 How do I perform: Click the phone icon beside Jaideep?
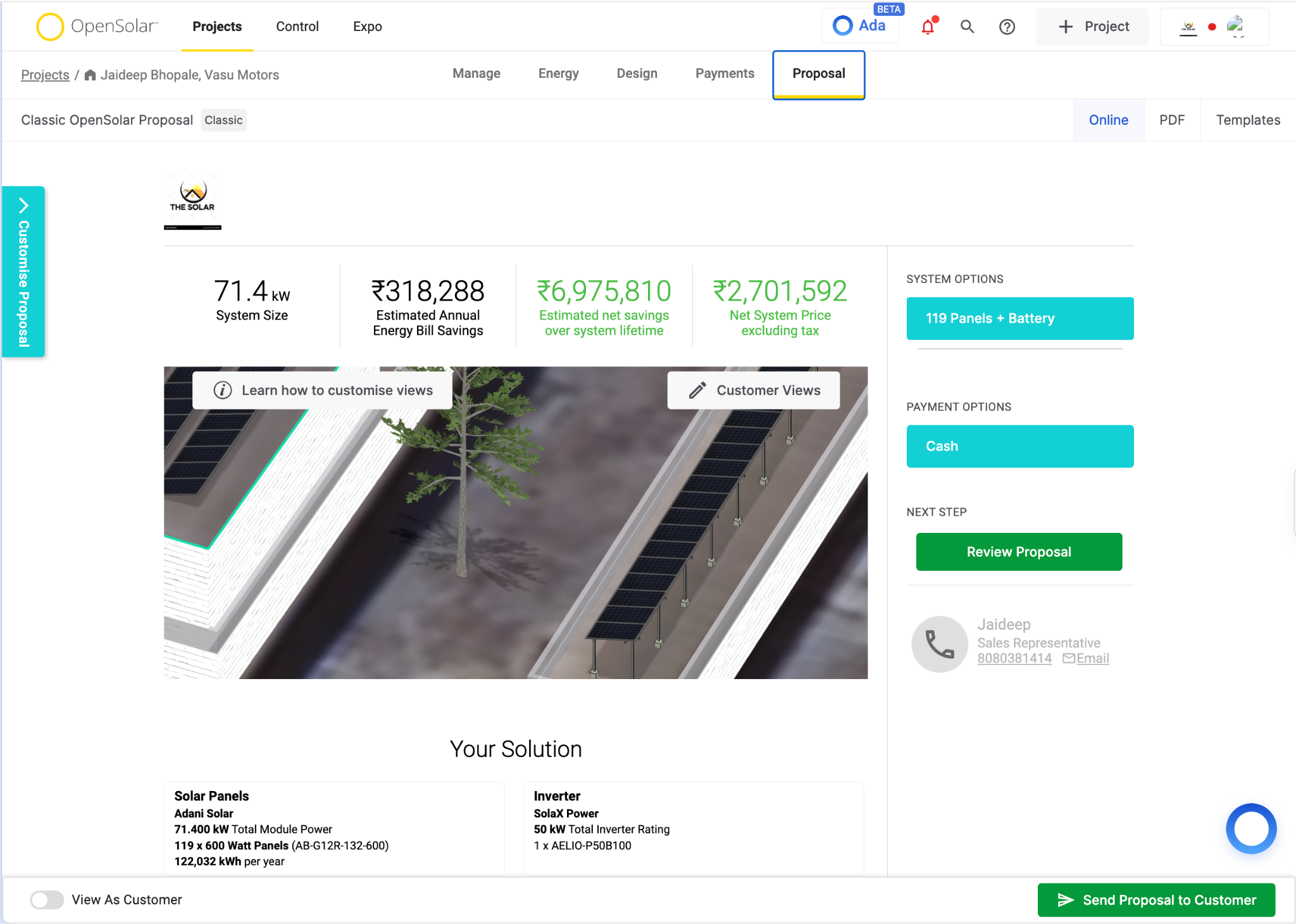point(940,644)
